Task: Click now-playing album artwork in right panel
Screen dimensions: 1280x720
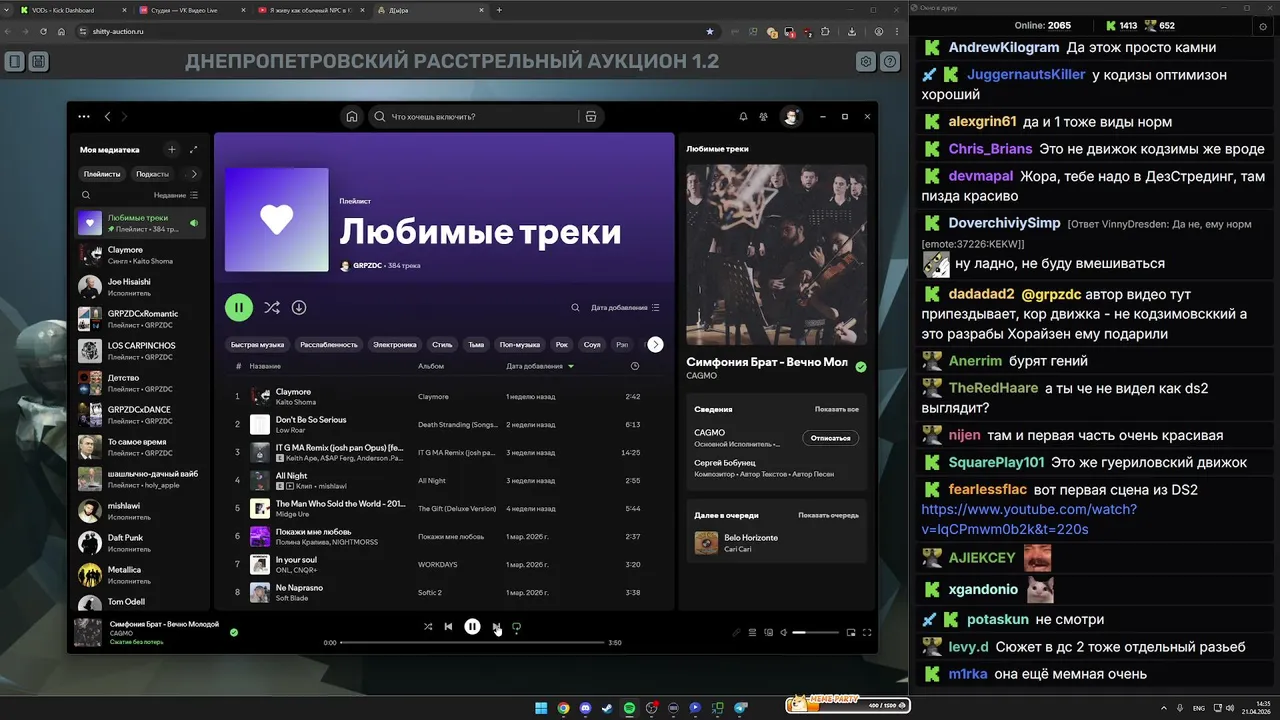Action: click(x=776, y=255)
